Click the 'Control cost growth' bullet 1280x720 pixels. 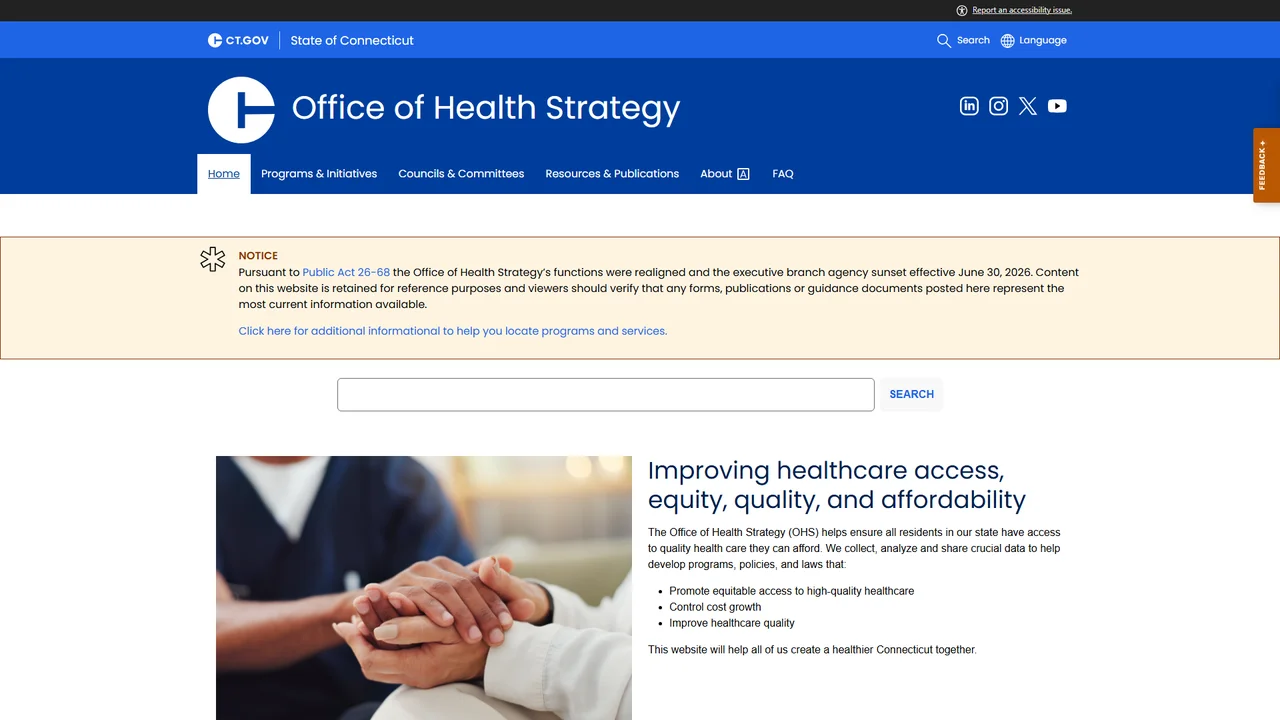coord(715,607)
